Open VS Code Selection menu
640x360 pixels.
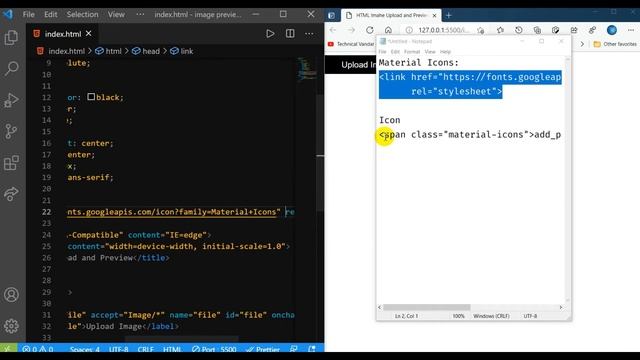pyautogui.click(x=82, y=14)
